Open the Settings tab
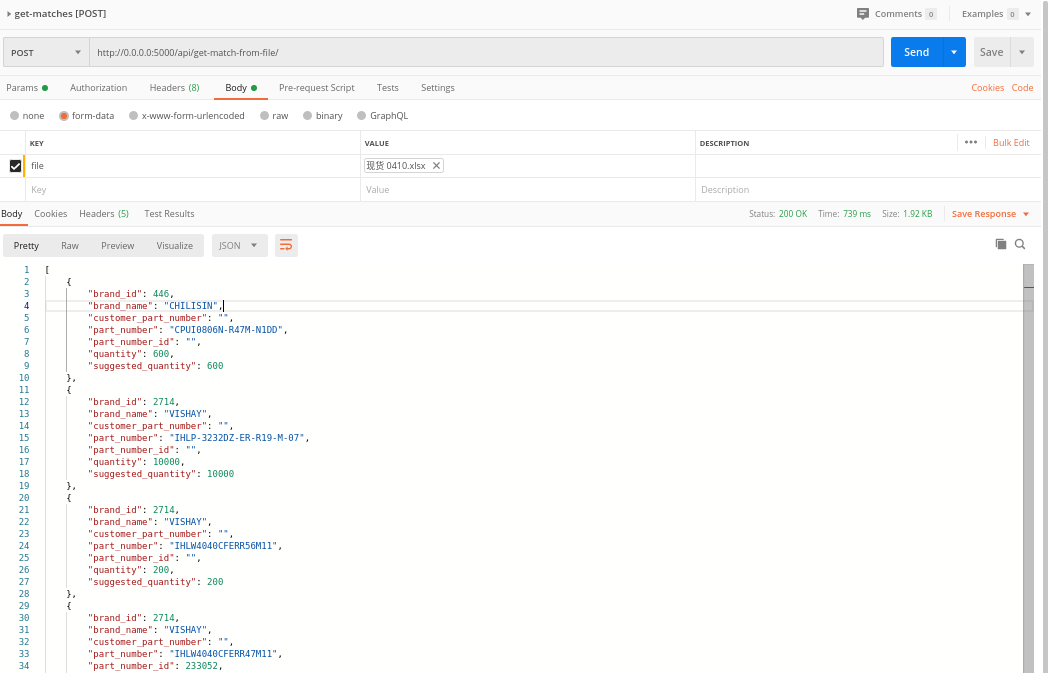 click(437, 88)
